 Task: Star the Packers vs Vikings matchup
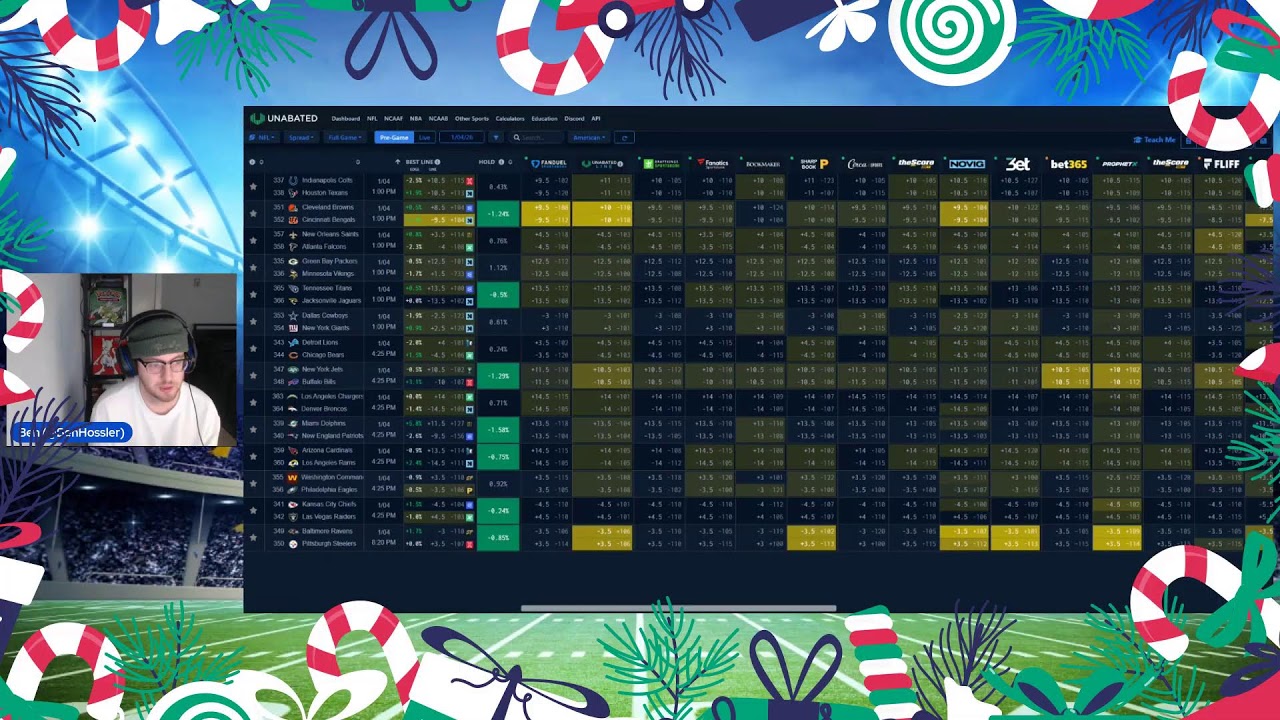coord(253,268)
